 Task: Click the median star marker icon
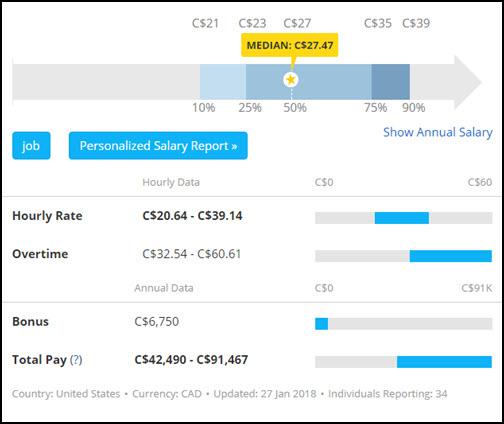pyautogui.click(x=291, y=80)
